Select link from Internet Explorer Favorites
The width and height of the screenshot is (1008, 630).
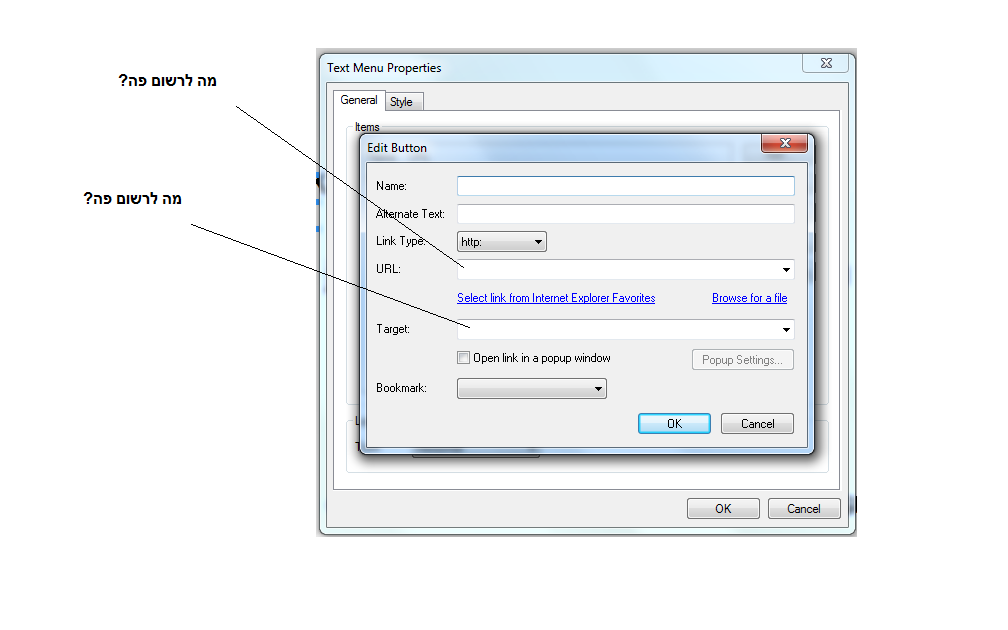(x=556, y=298)
